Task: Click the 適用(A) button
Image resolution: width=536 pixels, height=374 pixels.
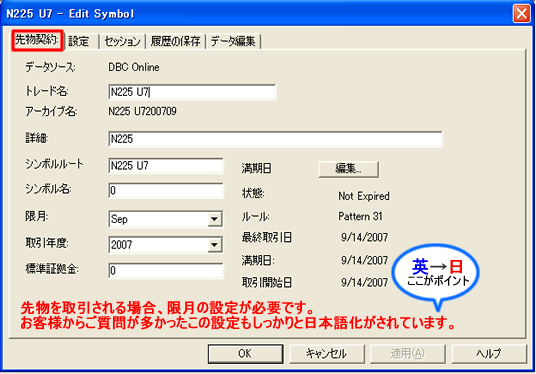Action: (x=407, y=353)
